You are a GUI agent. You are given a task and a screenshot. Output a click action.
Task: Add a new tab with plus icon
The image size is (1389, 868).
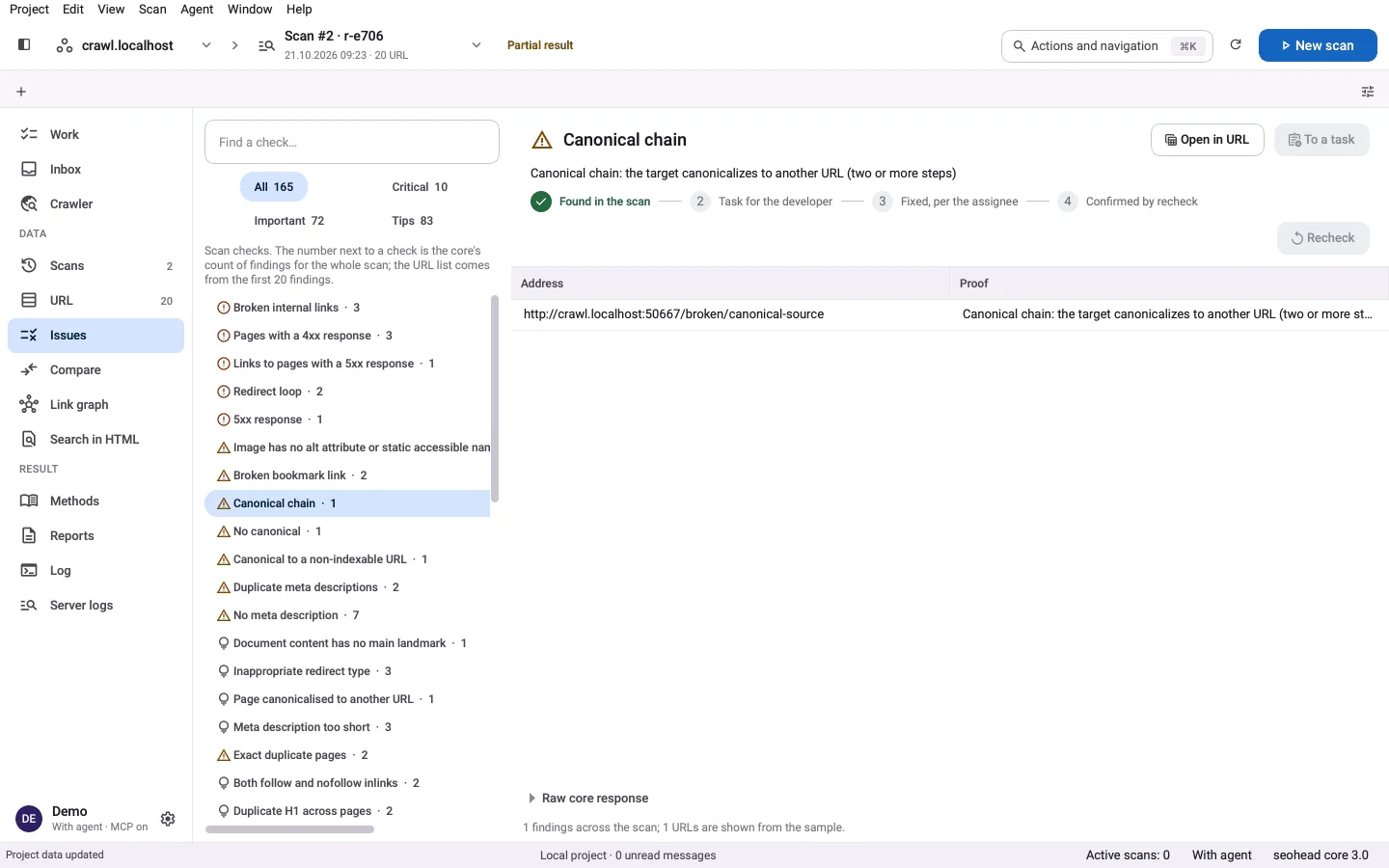[21, 92]
